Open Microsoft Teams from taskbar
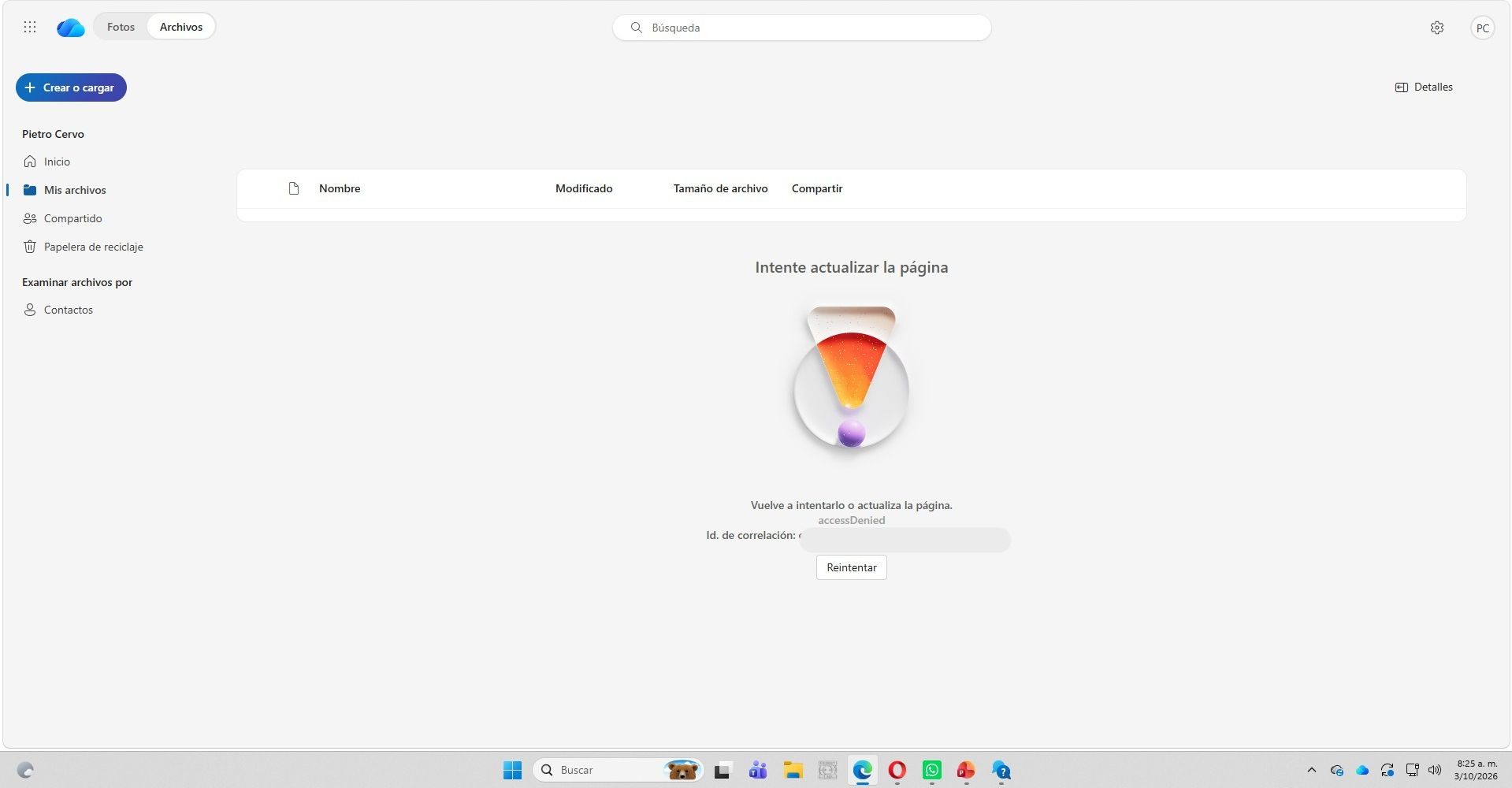 (758, 771)
